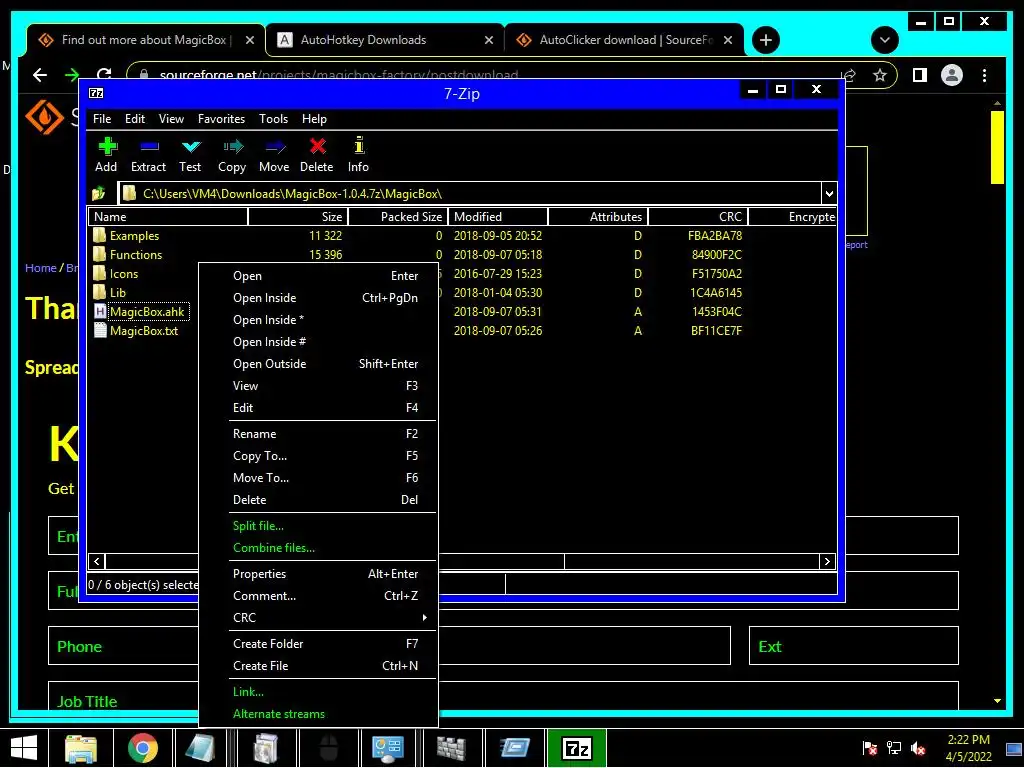Click the MagicBox.ahk file icon
The height and width of the screenshot is (768, 1024).
(x=100, y=312)
